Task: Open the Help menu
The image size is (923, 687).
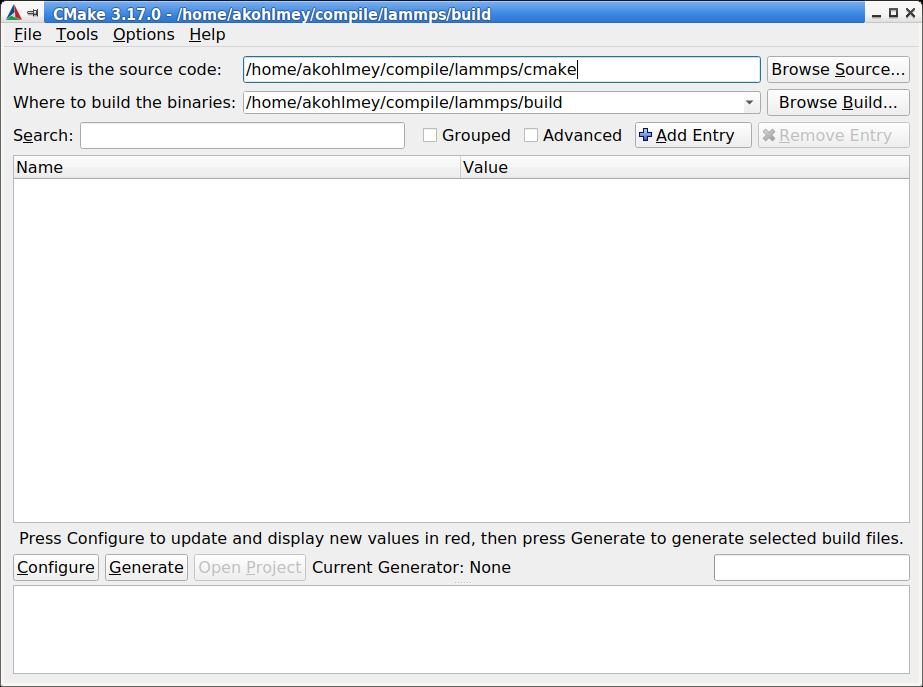Action: pyautogui.click(x=207, y=34)
